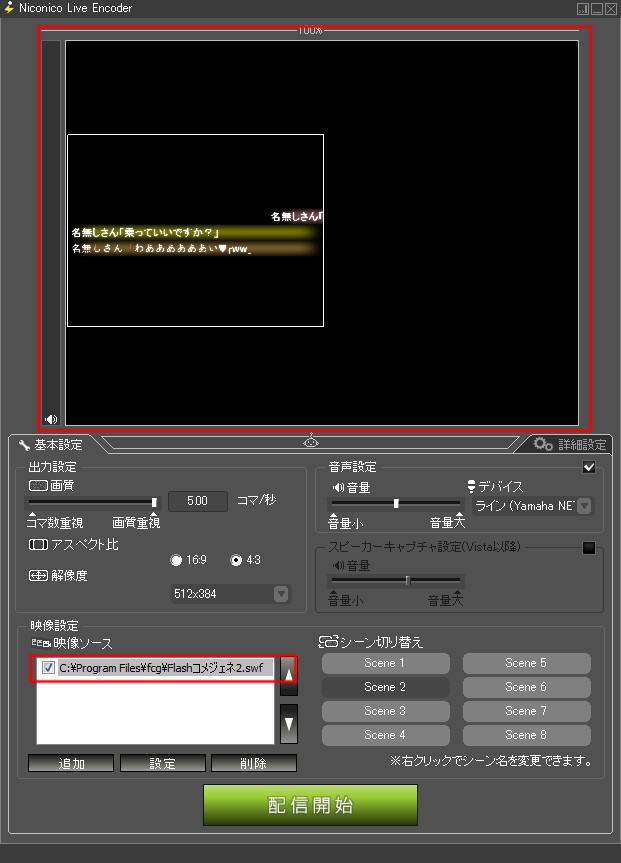Select the 16:9 aspect ratio
621x863 pixels.
pyautogui.click(x=177, y=560)
